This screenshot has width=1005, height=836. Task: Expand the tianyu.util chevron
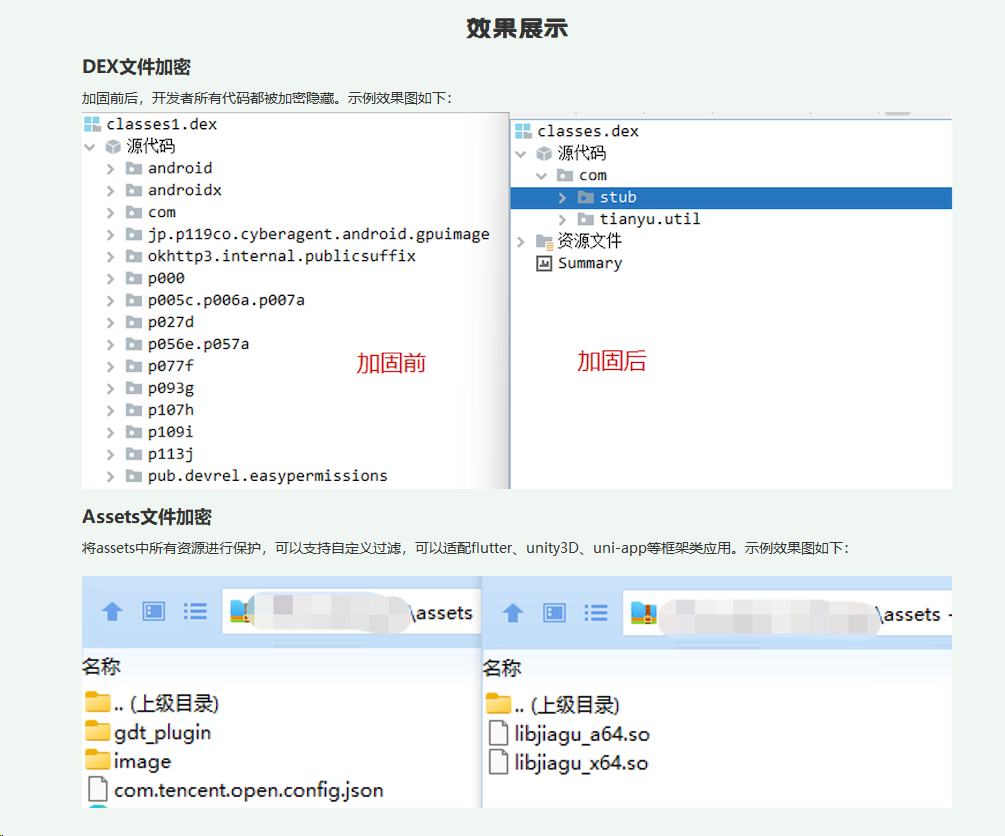point(562,220)
